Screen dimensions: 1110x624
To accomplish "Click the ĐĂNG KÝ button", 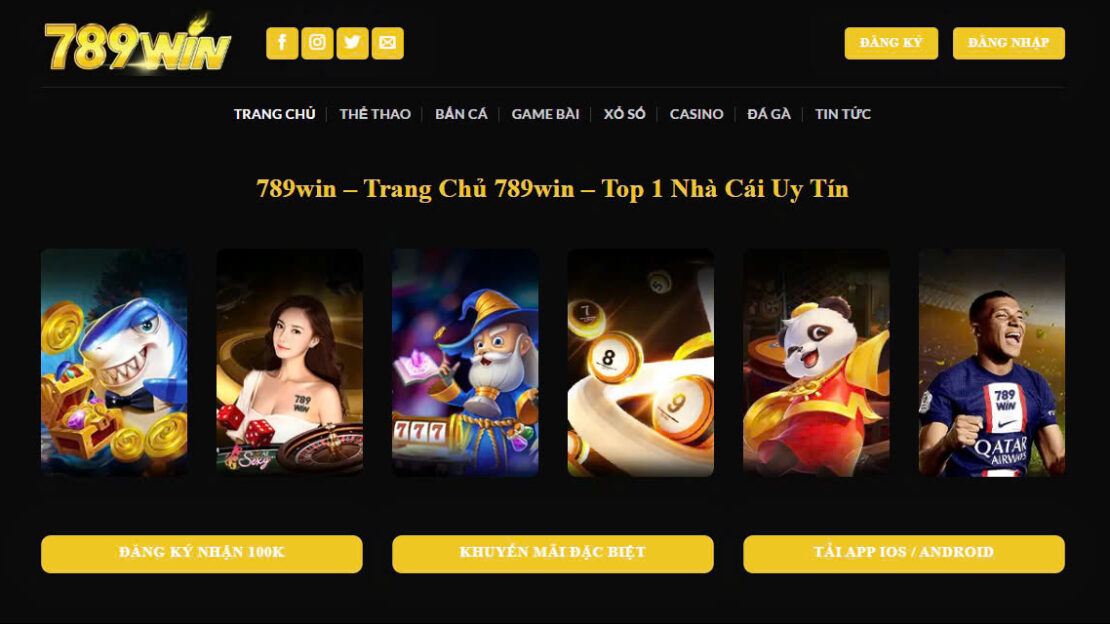I will pos(891,43).
